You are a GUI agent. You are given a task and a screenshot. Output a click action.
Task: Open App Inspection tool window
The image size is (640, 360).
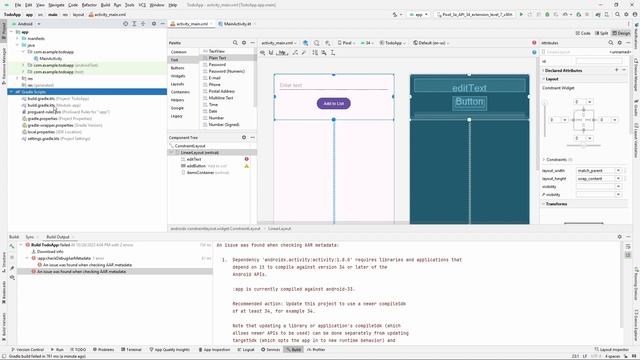(214, 349)
